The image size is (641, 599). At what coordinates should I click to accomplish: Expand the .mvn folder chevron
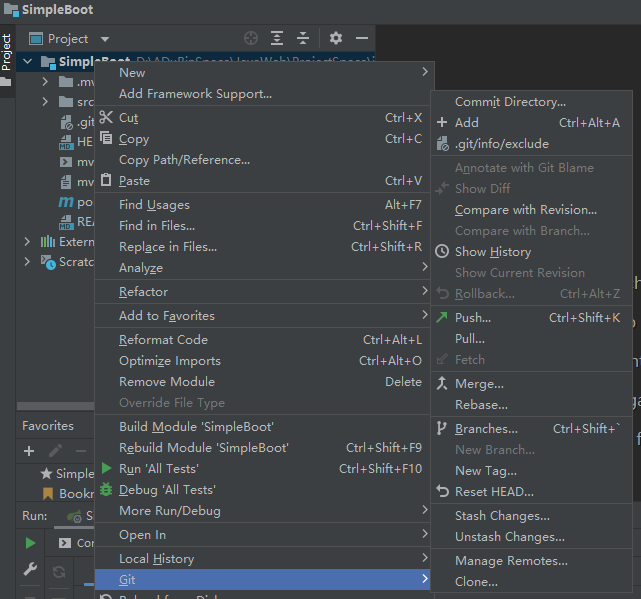point(45,82)
